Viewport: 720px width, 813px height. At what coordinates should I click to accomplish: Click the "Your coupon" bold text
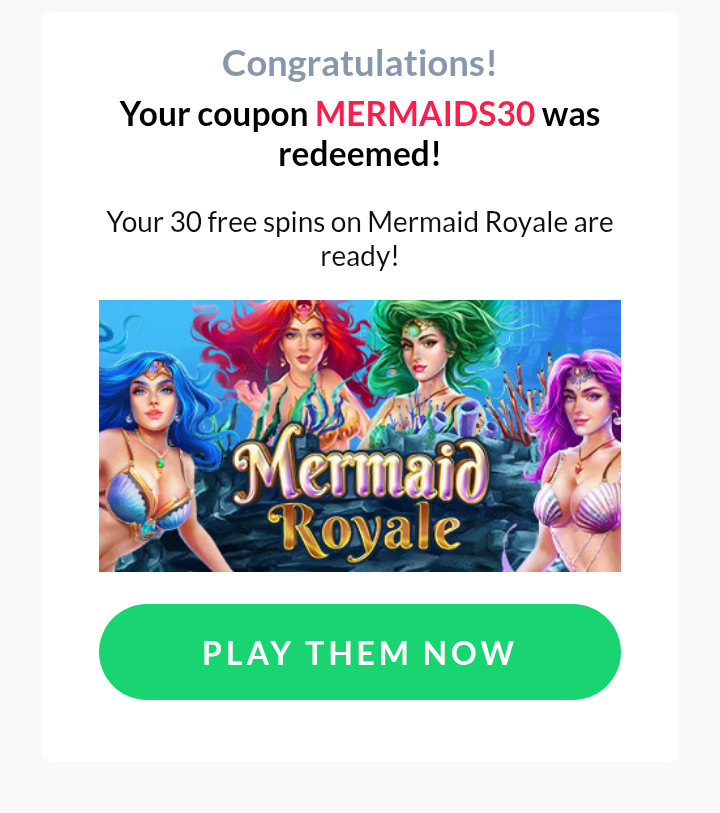click(214, 115)
